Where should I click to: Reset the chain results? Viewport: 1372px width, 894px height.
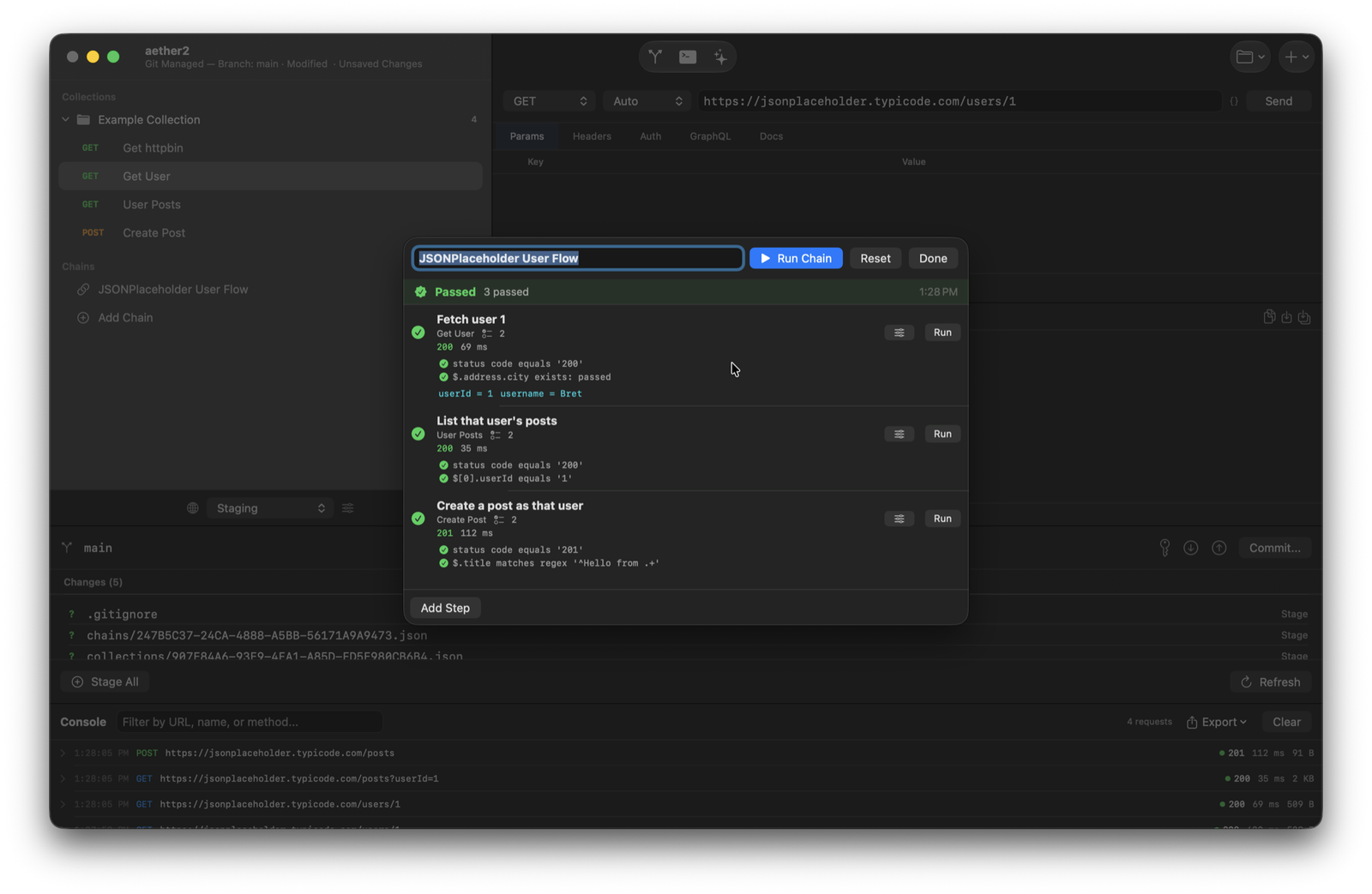click(875, 258)
